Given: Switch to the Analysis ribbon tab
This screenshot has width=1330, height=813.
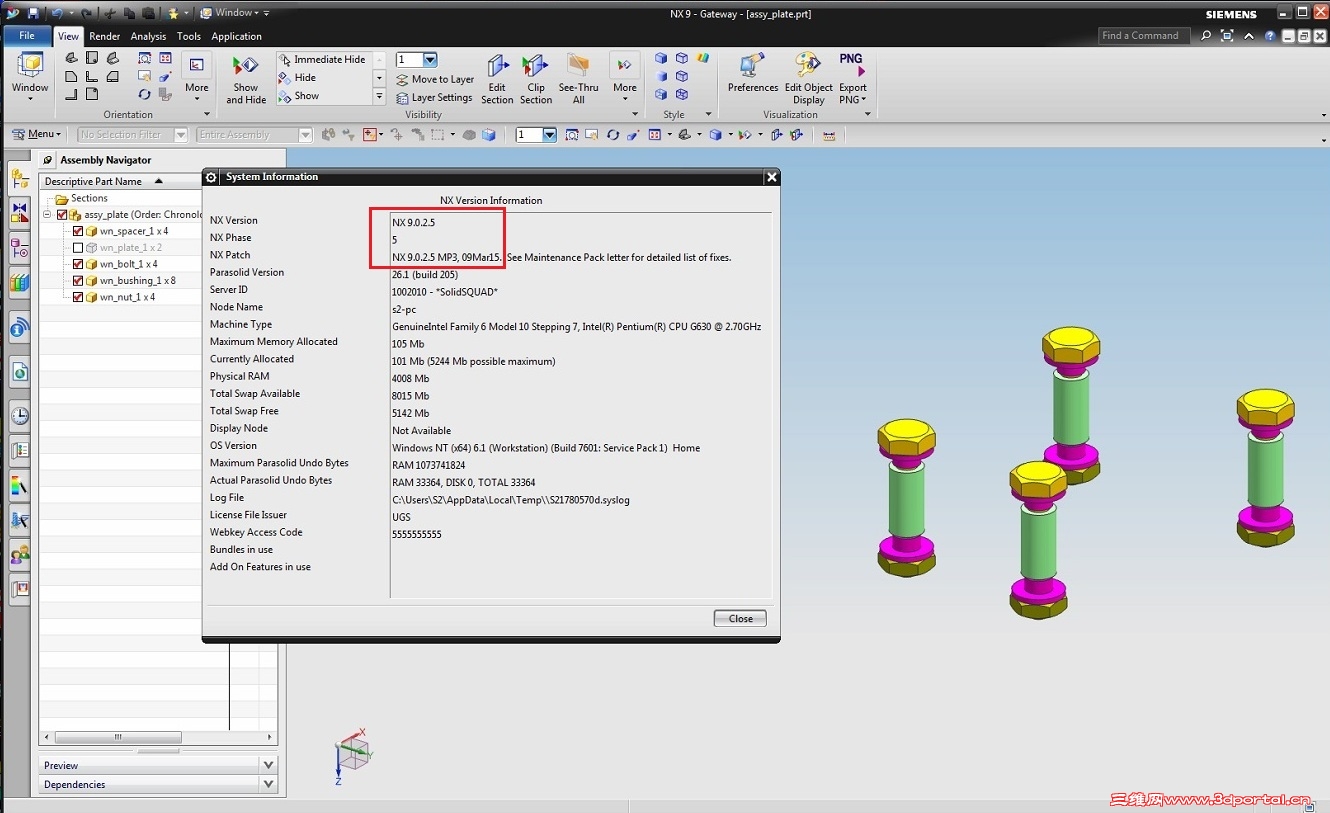Looking at the screenshot, I should pyautogui.click(x=149, y=36).
